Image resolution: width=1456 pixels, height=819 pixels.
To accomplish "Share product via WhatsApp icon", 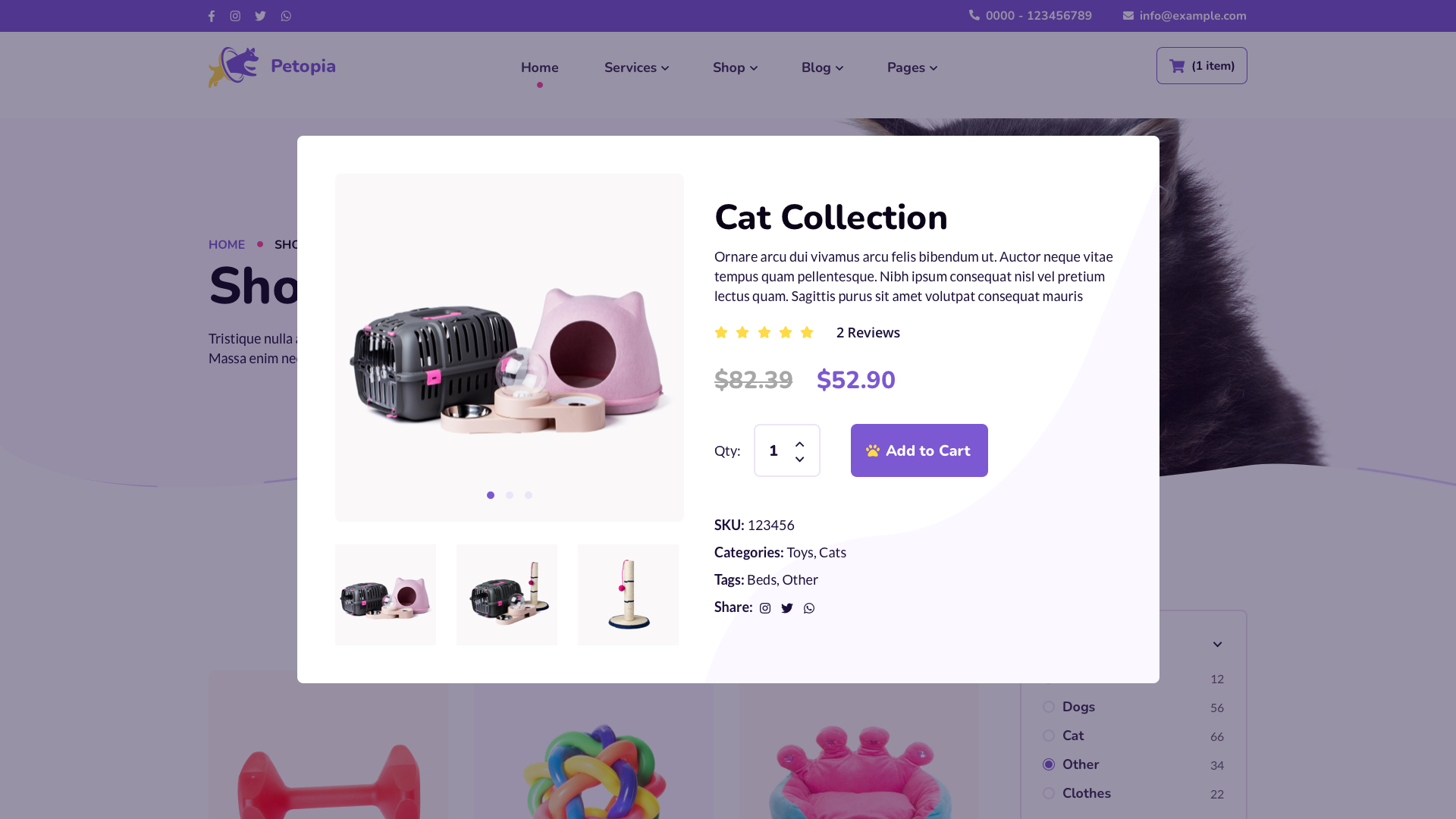I will tap(809, 608).
